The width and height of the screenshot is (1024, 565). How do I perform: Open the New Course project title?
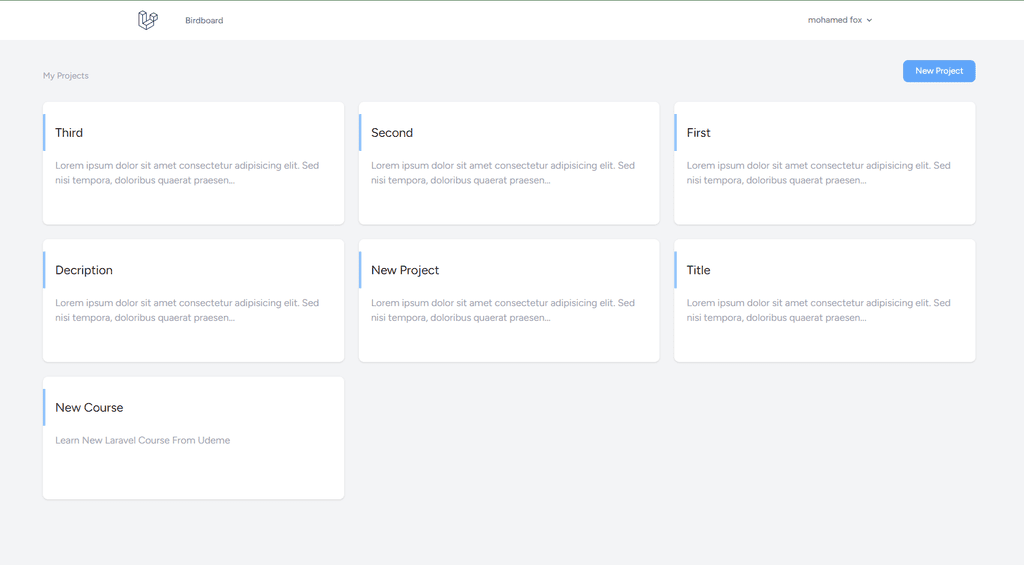coord(89,408)
